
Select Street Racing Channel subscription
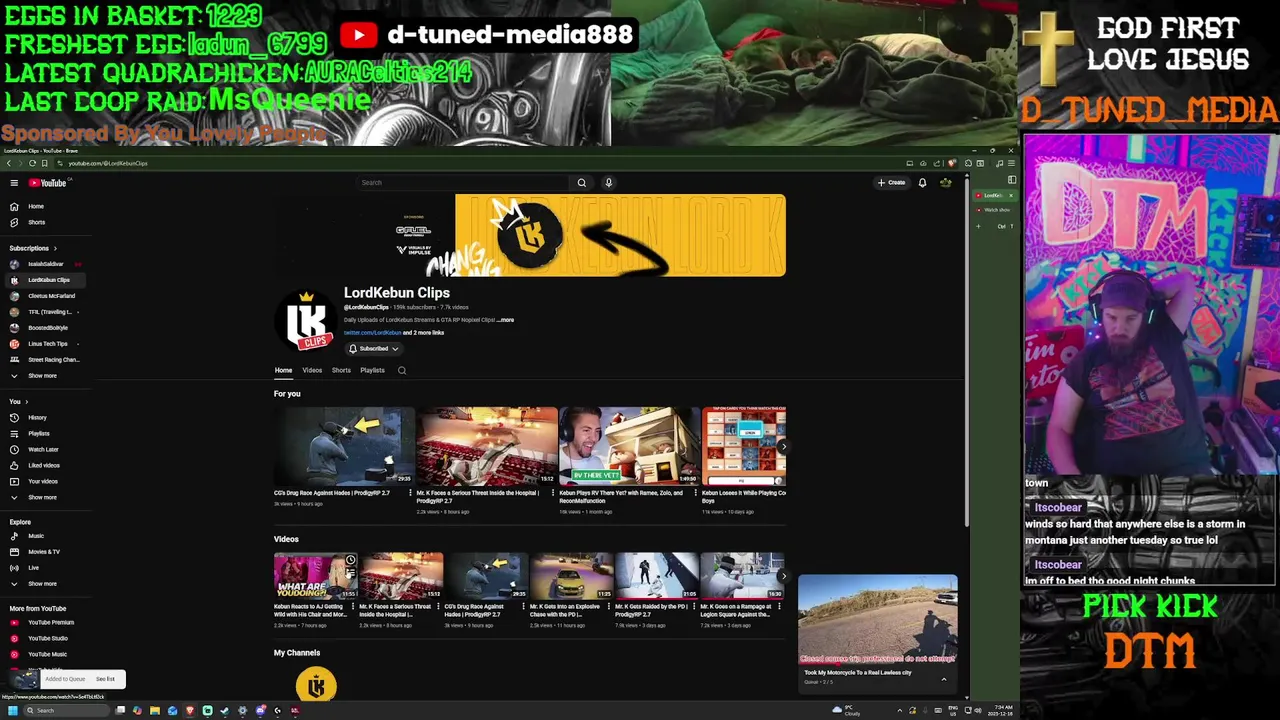45,360
